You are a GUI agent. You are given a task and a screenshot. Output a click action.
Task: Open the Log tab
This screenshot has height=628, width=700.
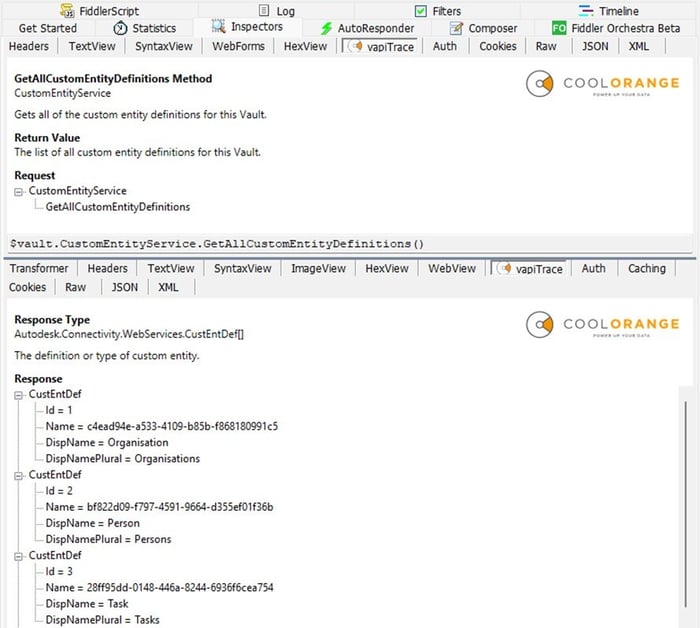(277, 11)
